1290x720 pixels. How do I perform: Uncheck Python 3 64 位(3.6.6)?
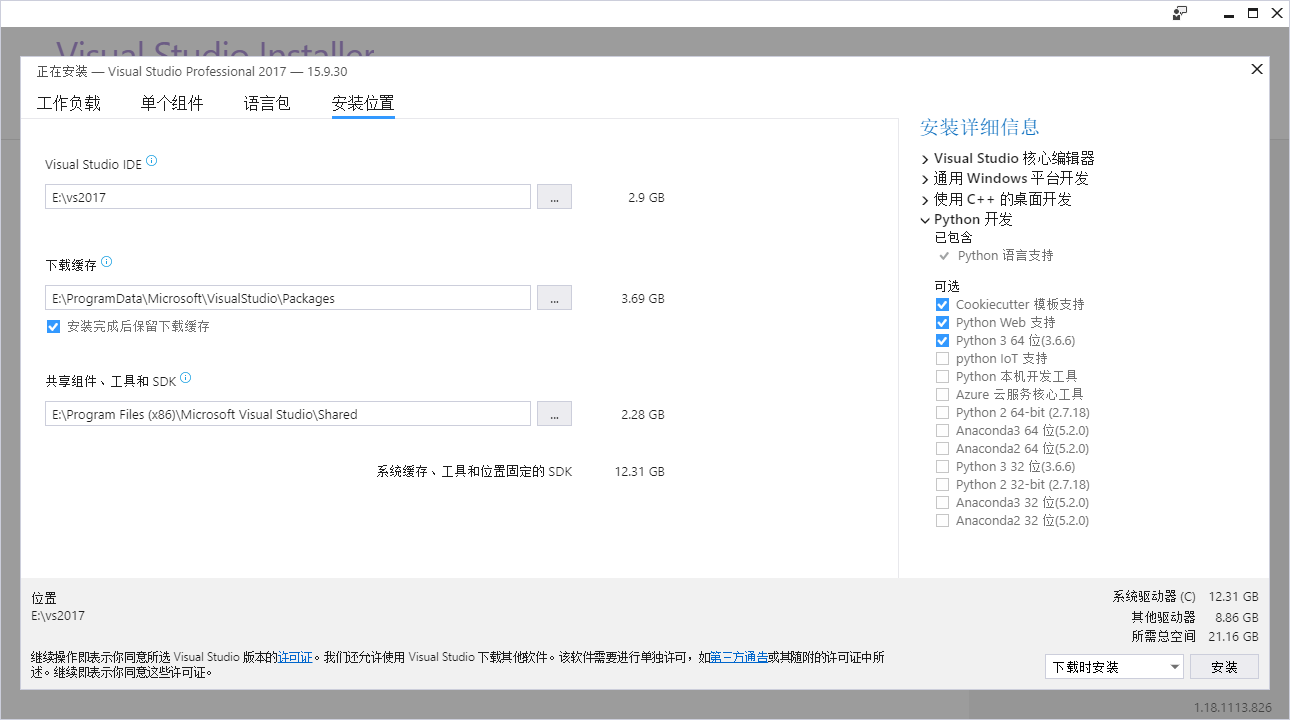942,340
